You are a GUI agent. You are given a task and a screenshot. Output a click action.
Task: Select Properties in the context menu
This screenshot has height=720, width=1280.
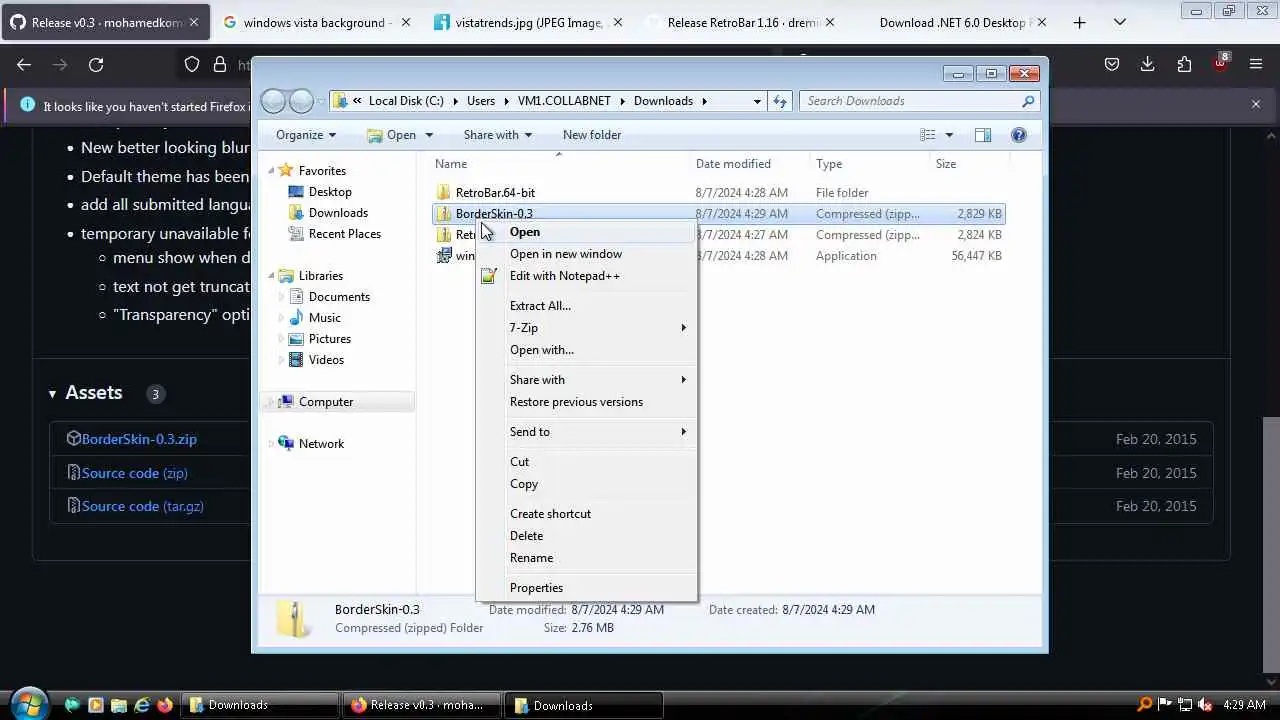click(586, 588)
